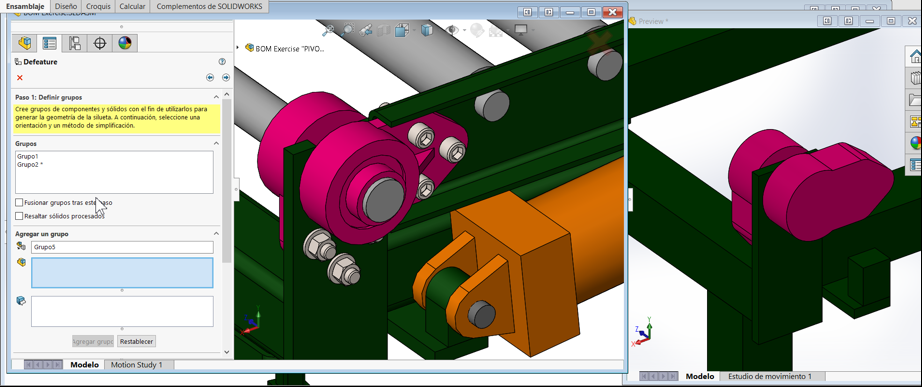Open the PropertyManager tab icon
Screen dimensions: 922x387
49,43
